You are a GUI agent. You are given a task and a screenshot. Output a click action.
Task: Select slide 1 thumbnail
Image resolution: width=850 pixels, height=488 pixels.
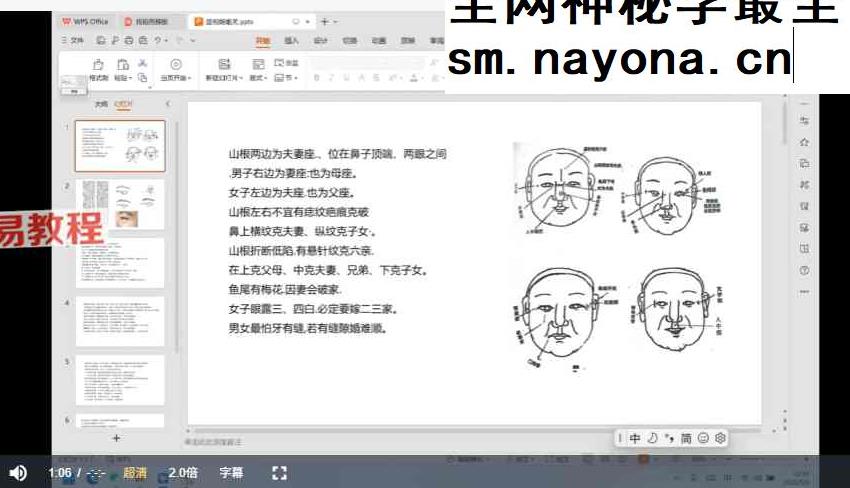pyautogui.click(x=120, y=146)
